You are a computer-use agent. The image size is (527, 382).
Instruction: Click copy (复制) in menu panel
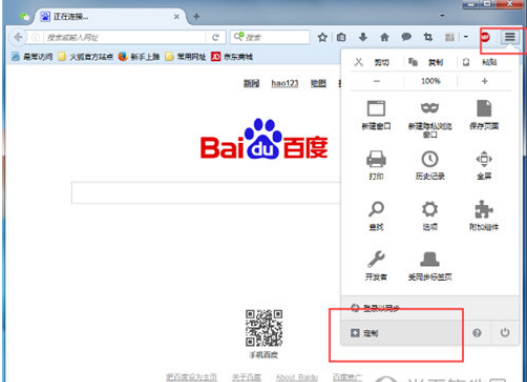coord(430,62)
